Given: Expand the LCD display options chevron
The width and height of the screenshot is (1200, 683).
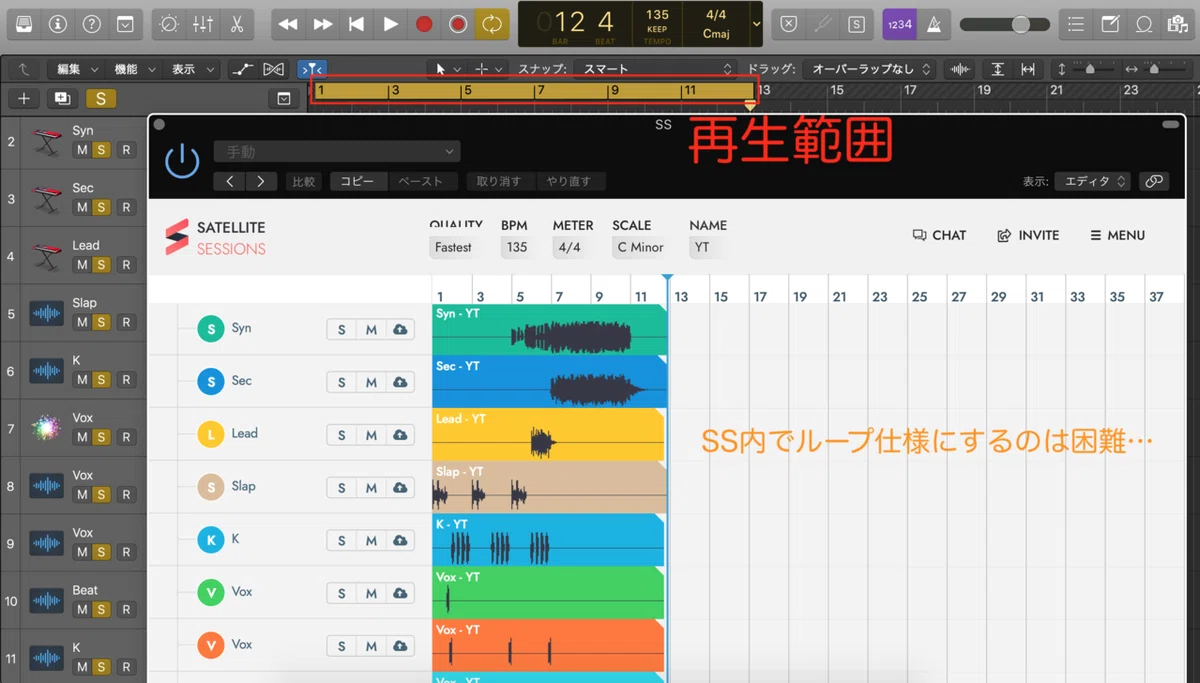Looking at the screenshot, I should coord(757,24).
